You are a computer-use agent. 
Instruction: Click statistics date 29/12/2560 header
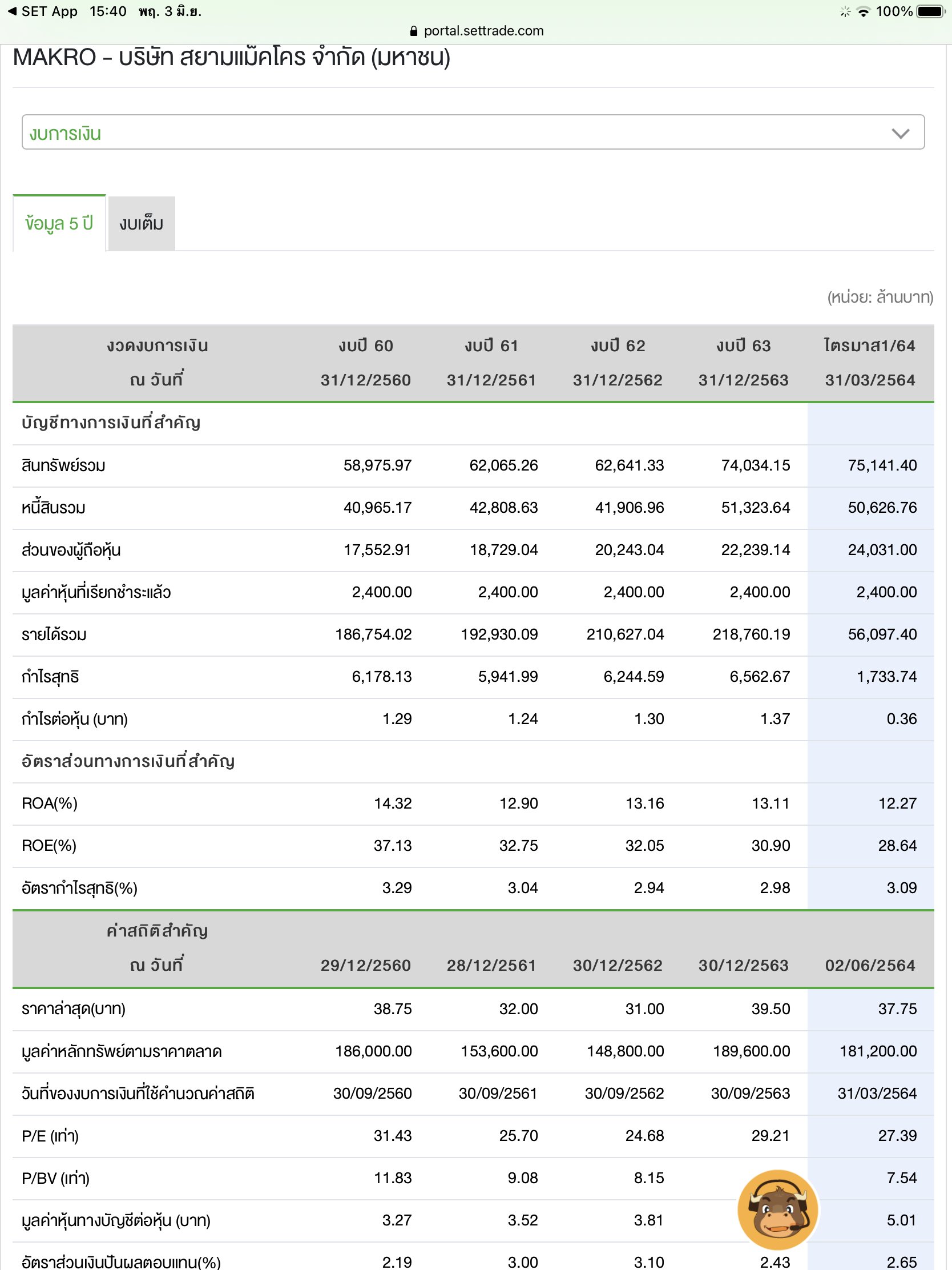tap(365, 965)
